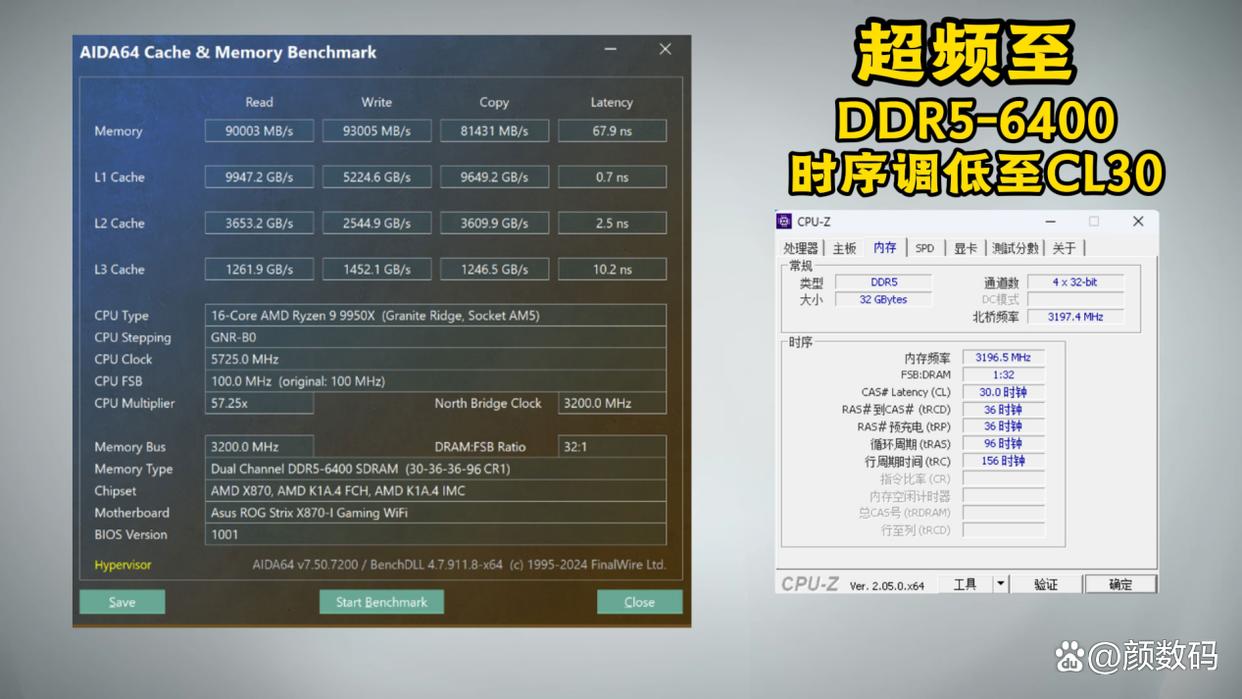Viewport: 1242px width, 699px height.
Task: Click 行周期时间 tRC value 156 时钟
Action: point(1003,462)
